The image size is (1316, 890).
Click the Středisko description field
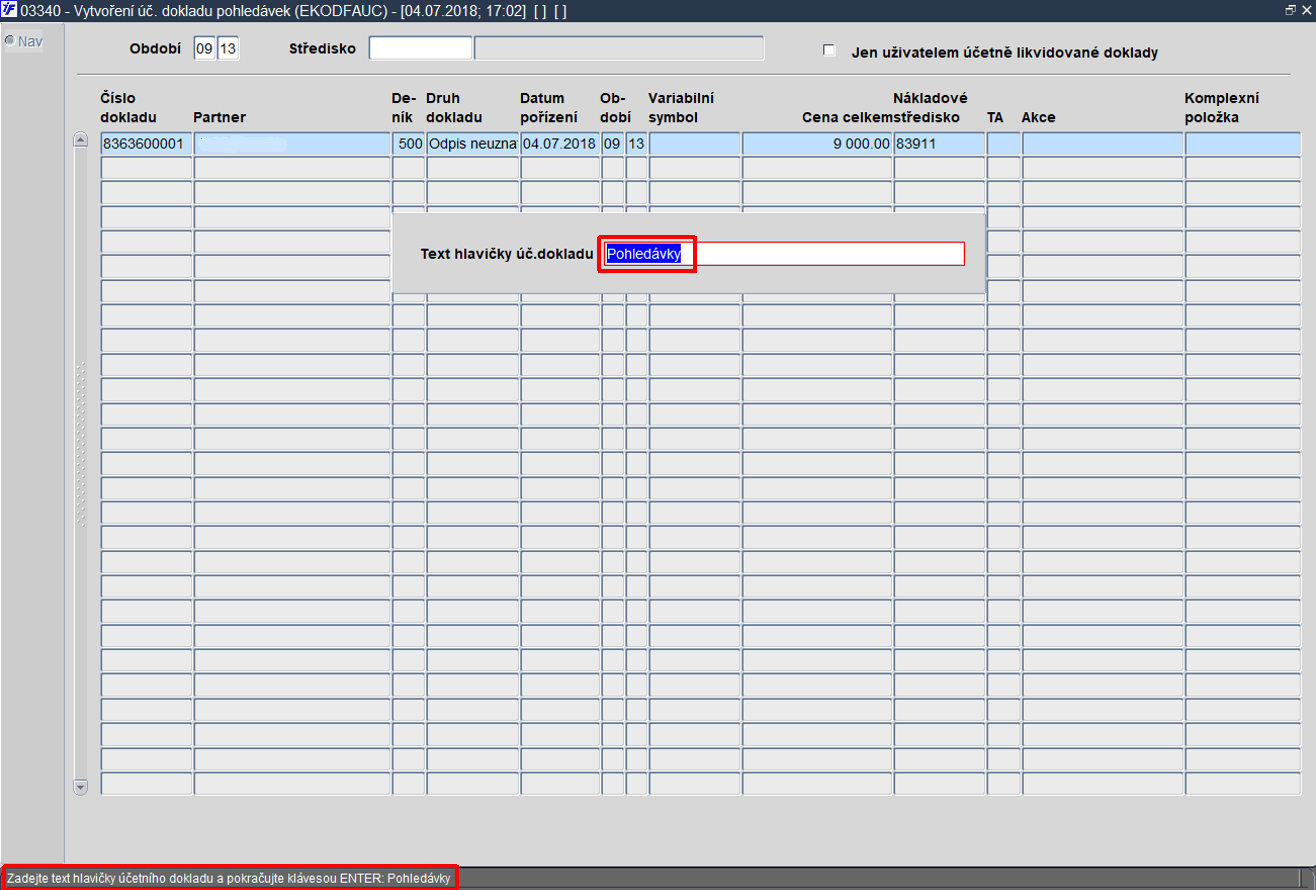tap(619, 49)
